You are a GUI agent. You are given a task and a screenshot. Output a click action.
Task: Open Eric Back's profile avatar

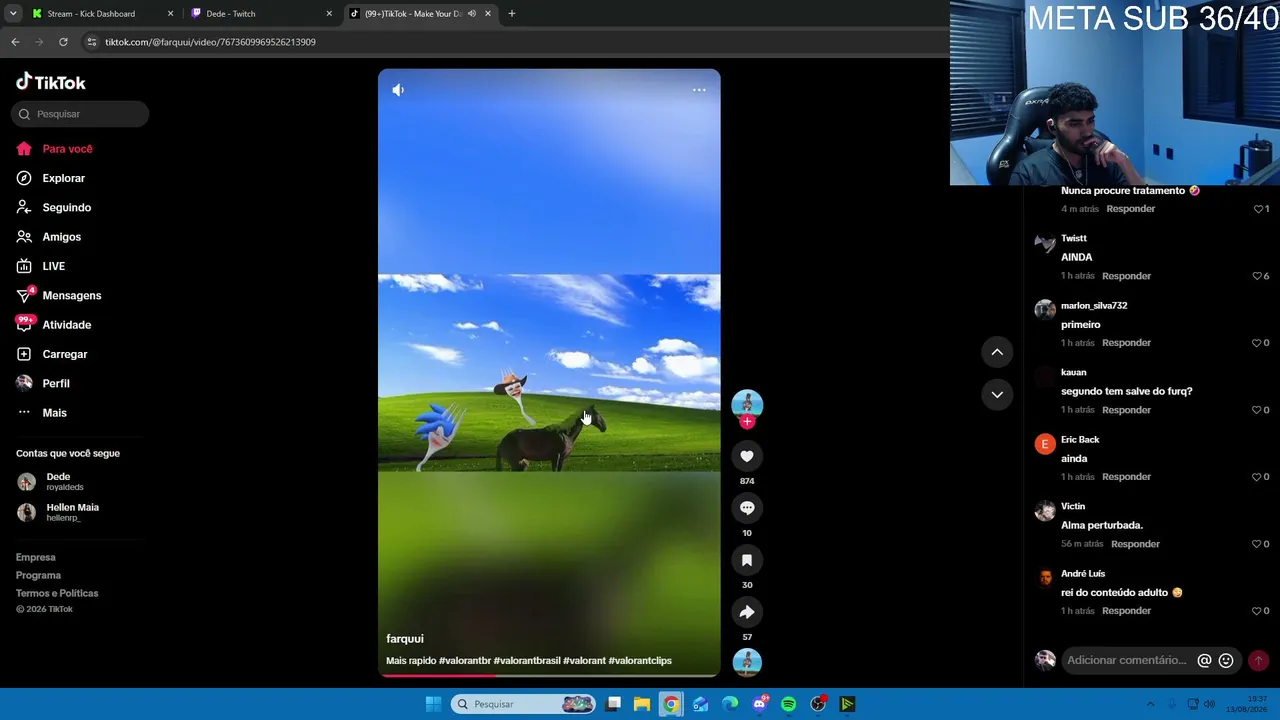pyautogui.click(x=1045, y=444)
